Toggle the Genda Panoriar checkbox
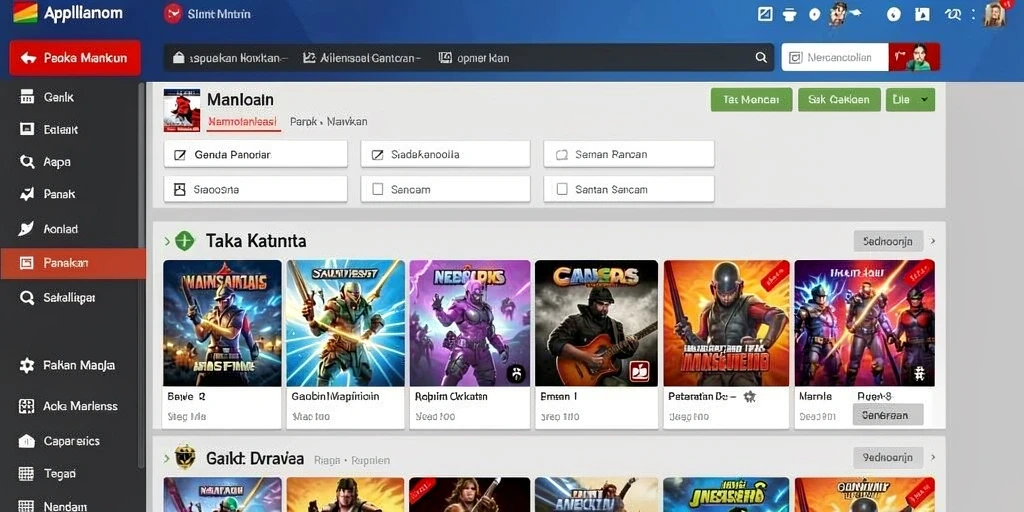Viewport: 1024px width, 512px height. pyautogui.click(x=180, y=155)
